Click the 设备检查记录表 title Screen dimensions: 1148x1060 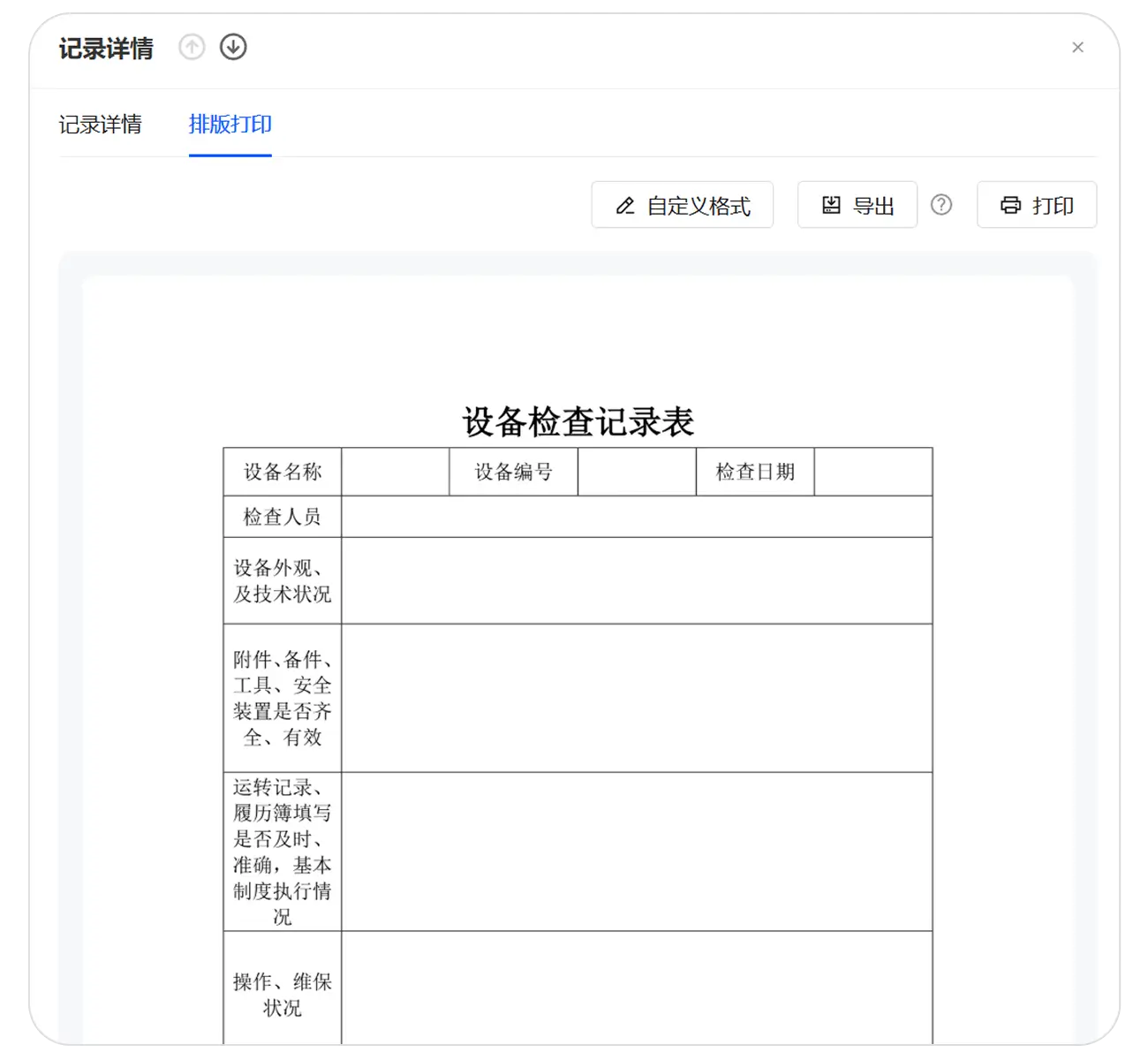pos(578,421)
